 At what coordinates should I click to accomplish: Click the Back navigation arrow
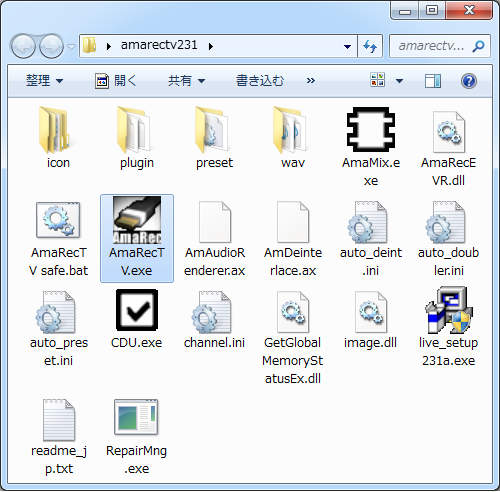[x=23, y=46]
